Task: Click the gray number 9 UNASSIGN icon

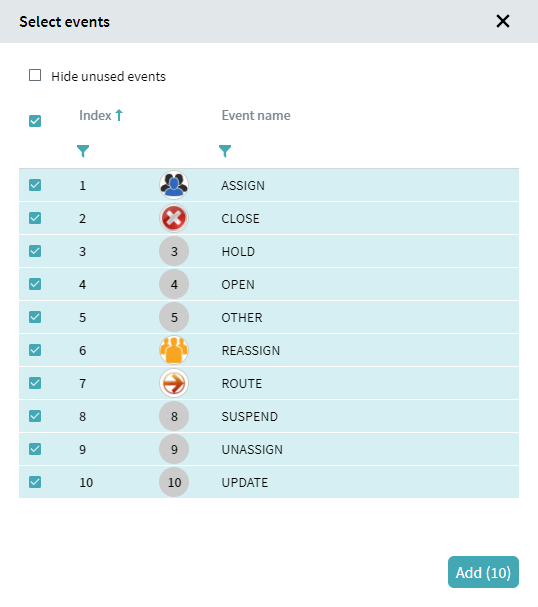Action: tap(174, 449)
